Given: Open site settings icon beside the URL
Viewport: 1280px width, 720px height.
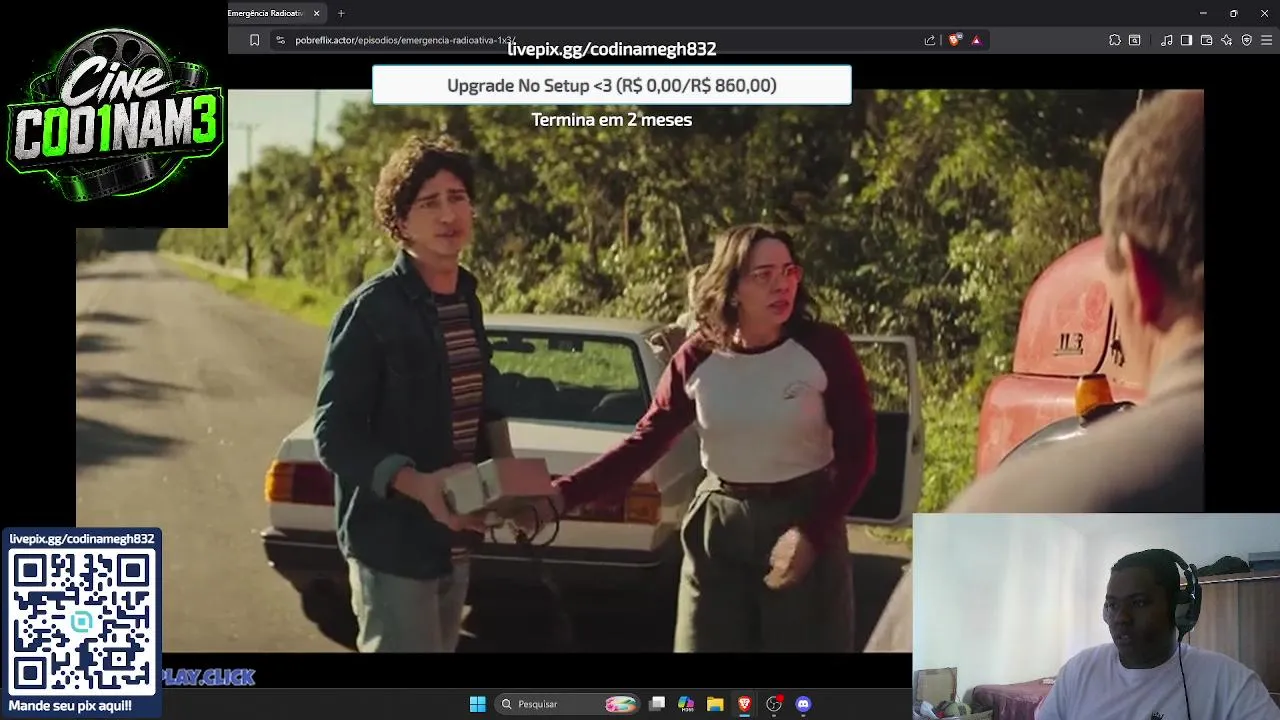Looking at the screenshot, I should [280, 40].
